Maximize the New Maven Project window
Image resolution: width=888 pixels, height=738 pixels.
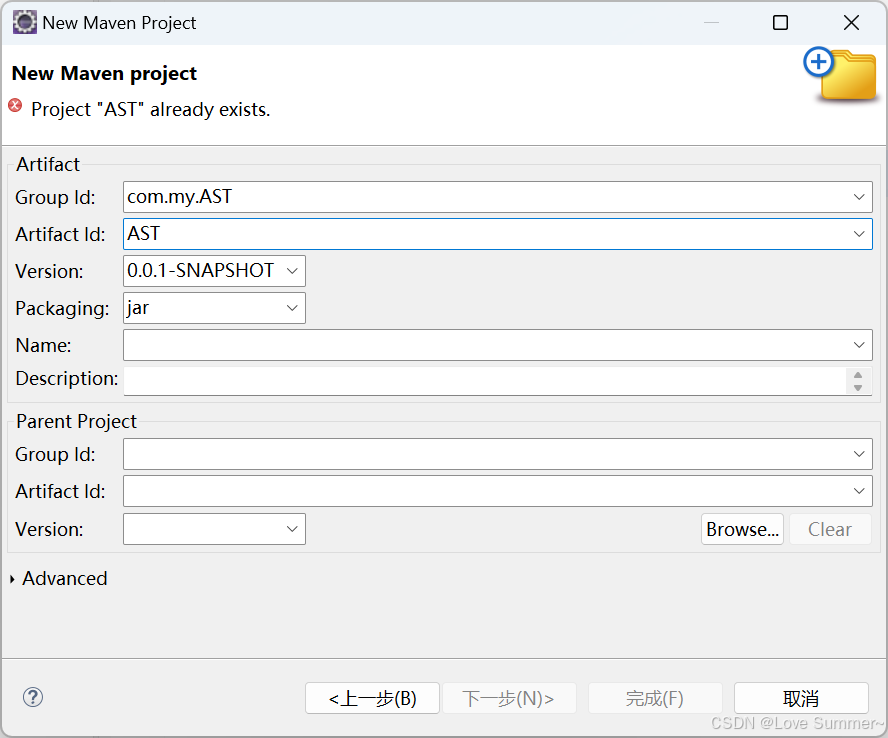point(780,23)
